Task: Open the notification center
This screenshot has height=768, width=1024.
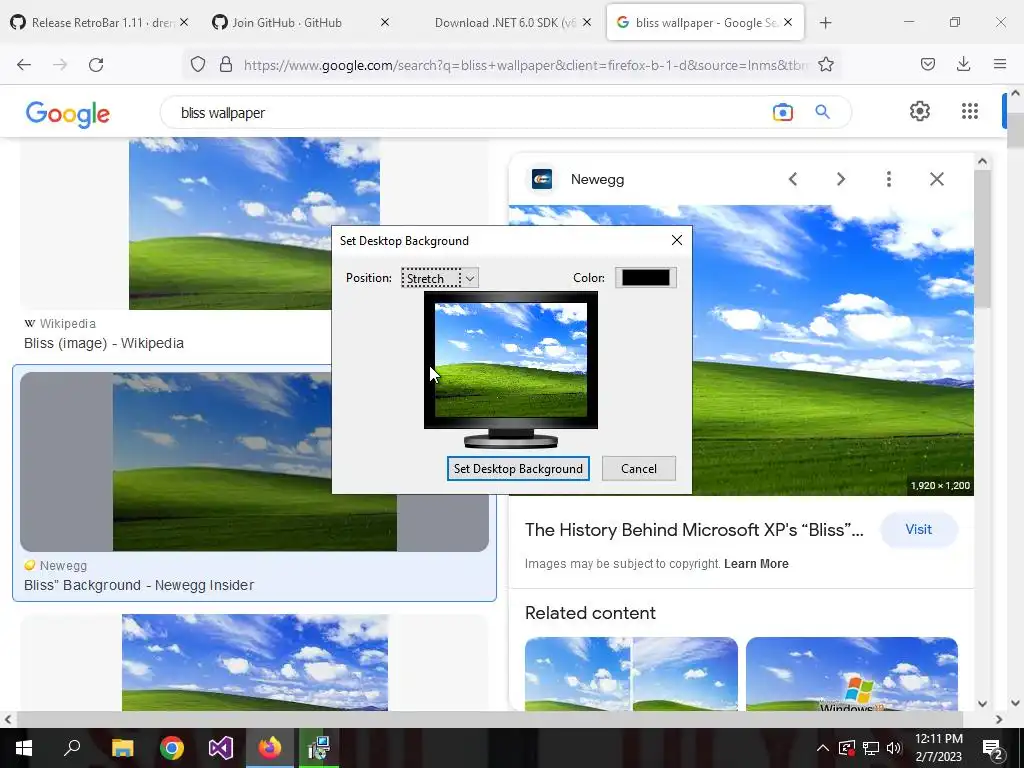Action: [993, 749]
